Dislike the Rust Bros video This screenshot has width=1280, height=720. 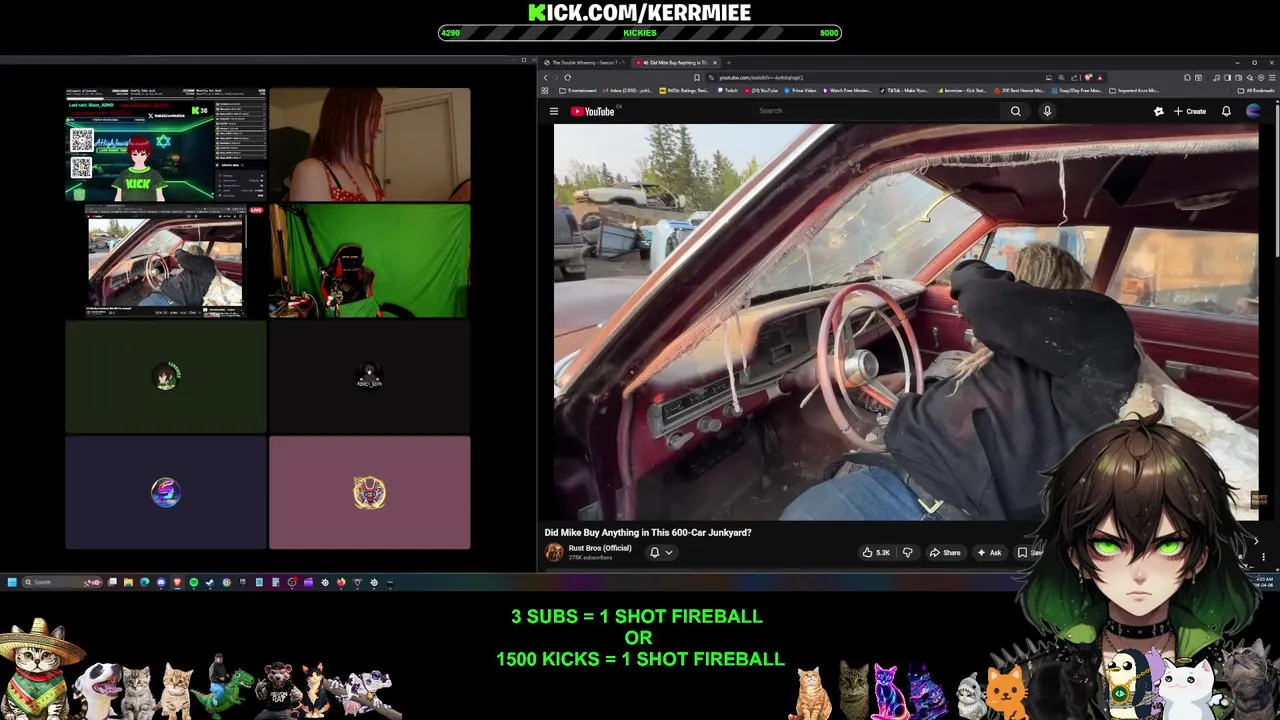[x=908, y=552]
